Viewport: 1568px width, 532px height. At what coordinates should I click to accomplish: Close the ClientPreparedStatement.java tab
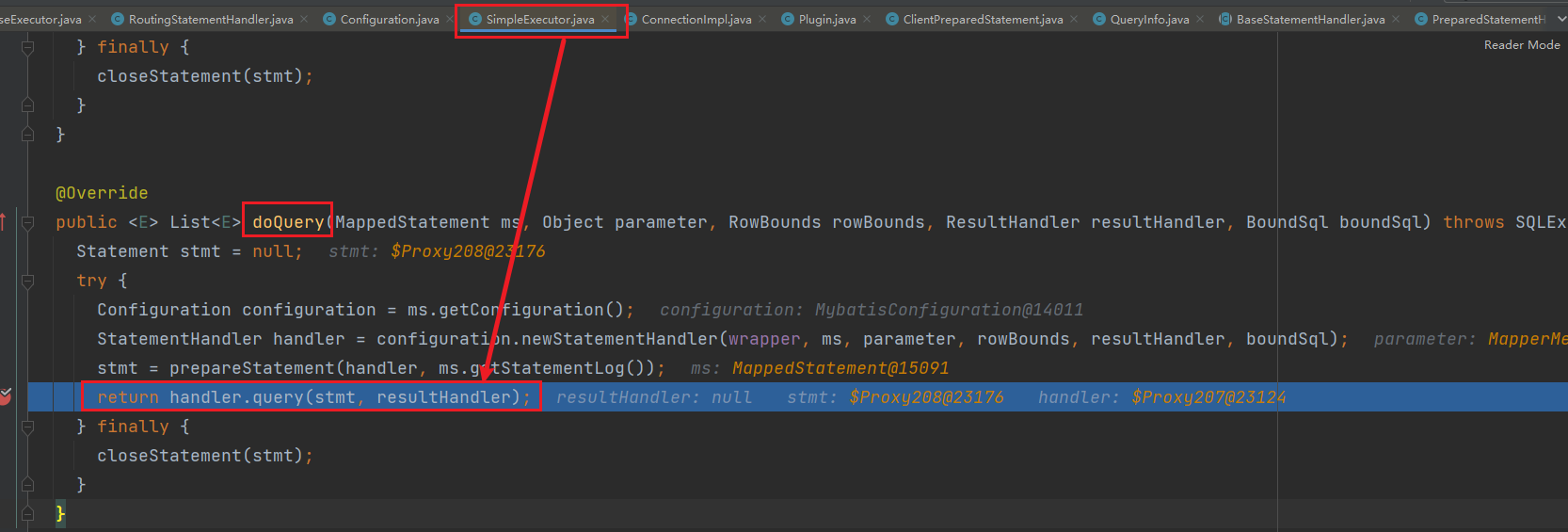coord(1074,19)
